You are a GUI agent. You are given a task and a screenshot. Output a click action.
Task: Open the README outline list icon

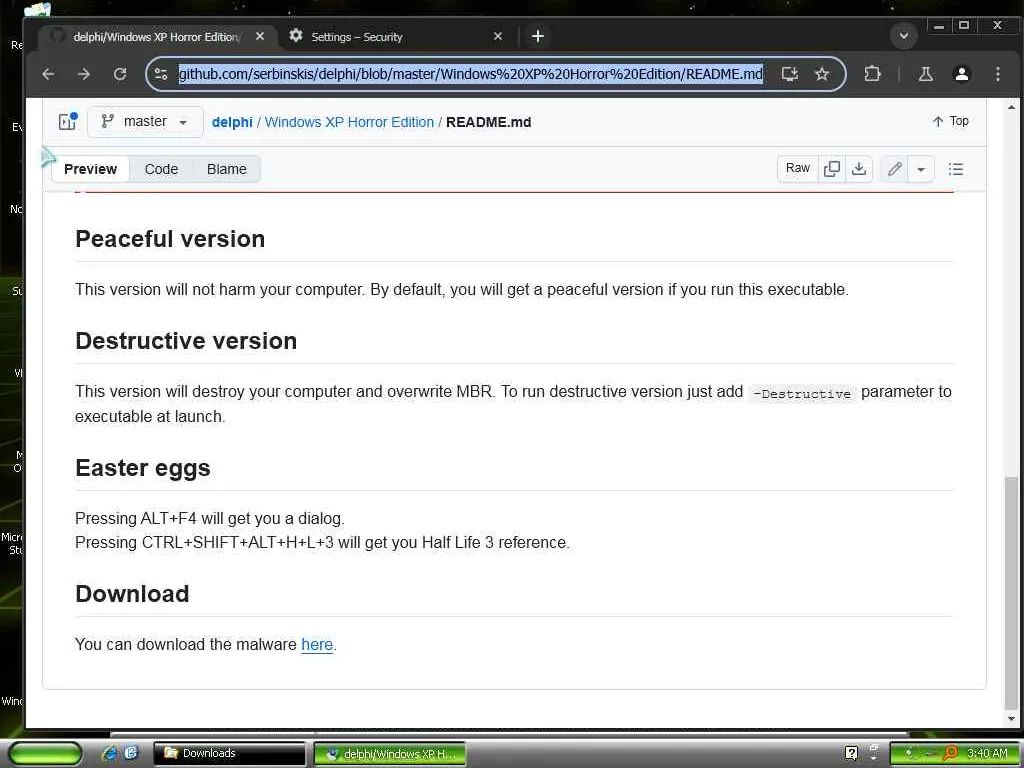pyautogui.click(x=956, y=169)
